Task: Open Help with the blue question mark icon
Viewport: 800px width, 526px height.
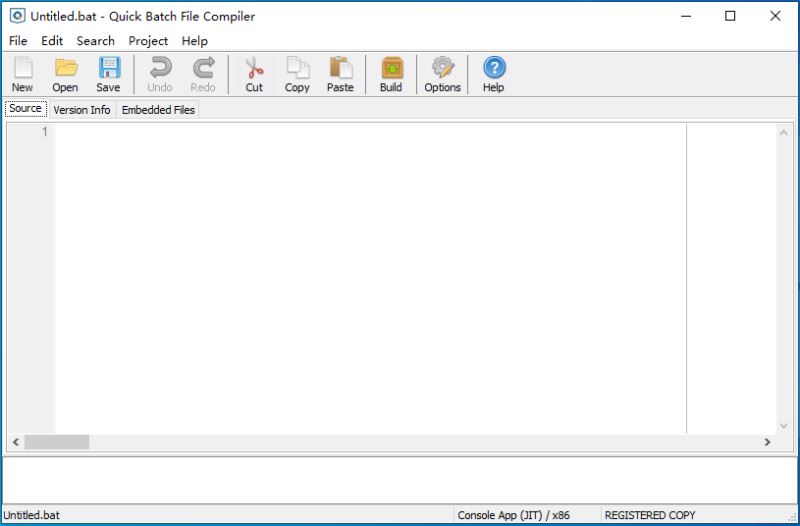Action: point(493,74)
